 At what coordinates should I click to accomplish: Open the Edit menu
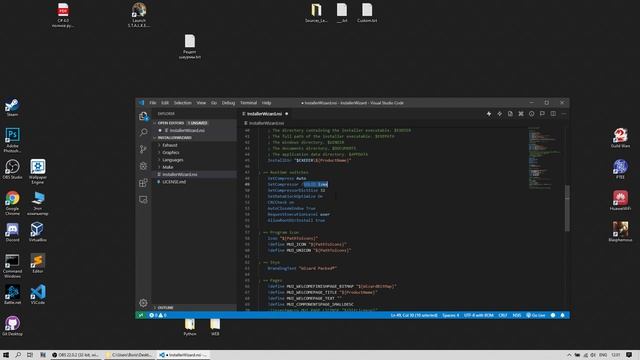[165, 103]
